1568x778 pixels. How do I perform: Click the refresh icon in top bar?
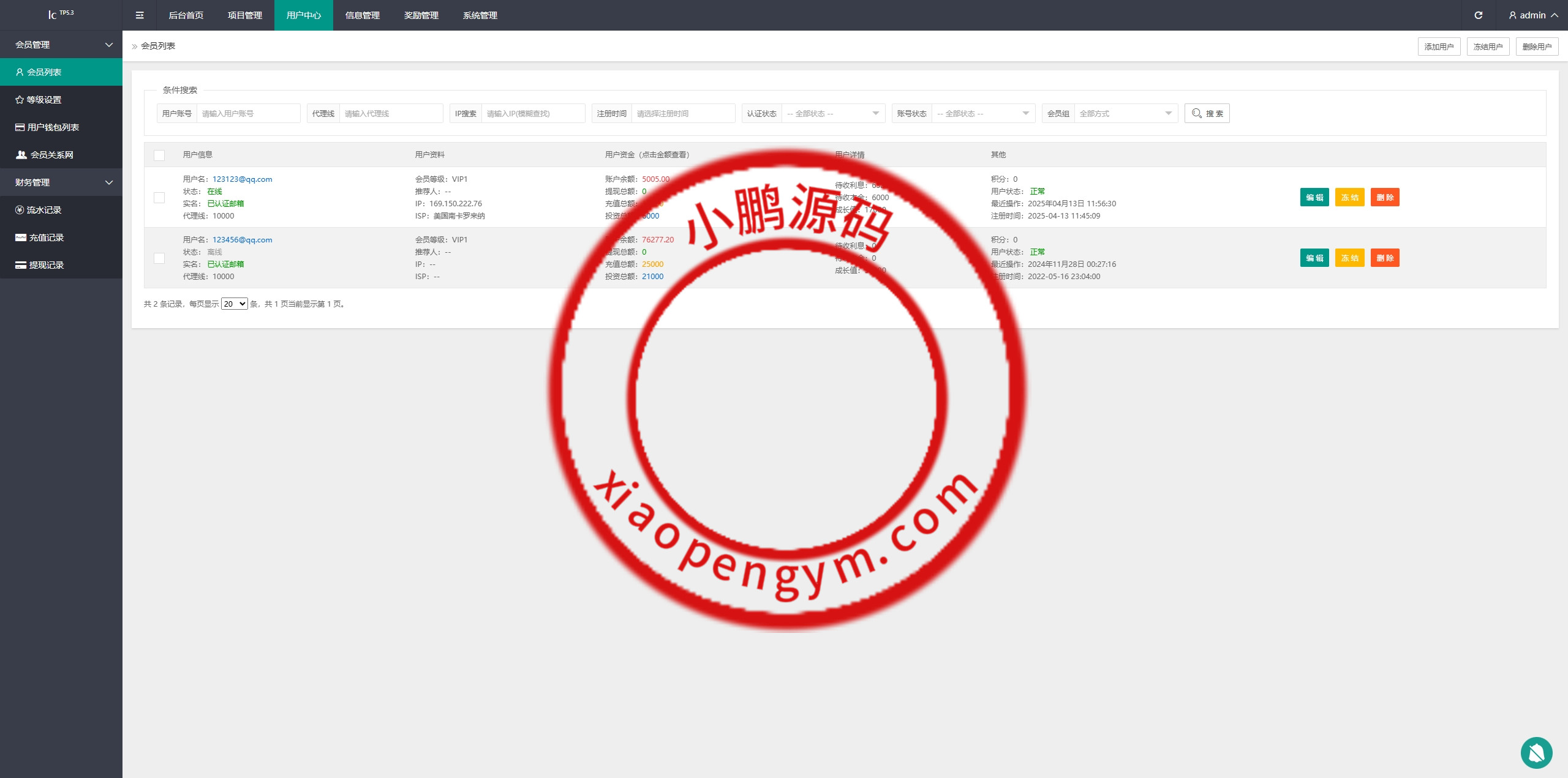point(1478,15)
